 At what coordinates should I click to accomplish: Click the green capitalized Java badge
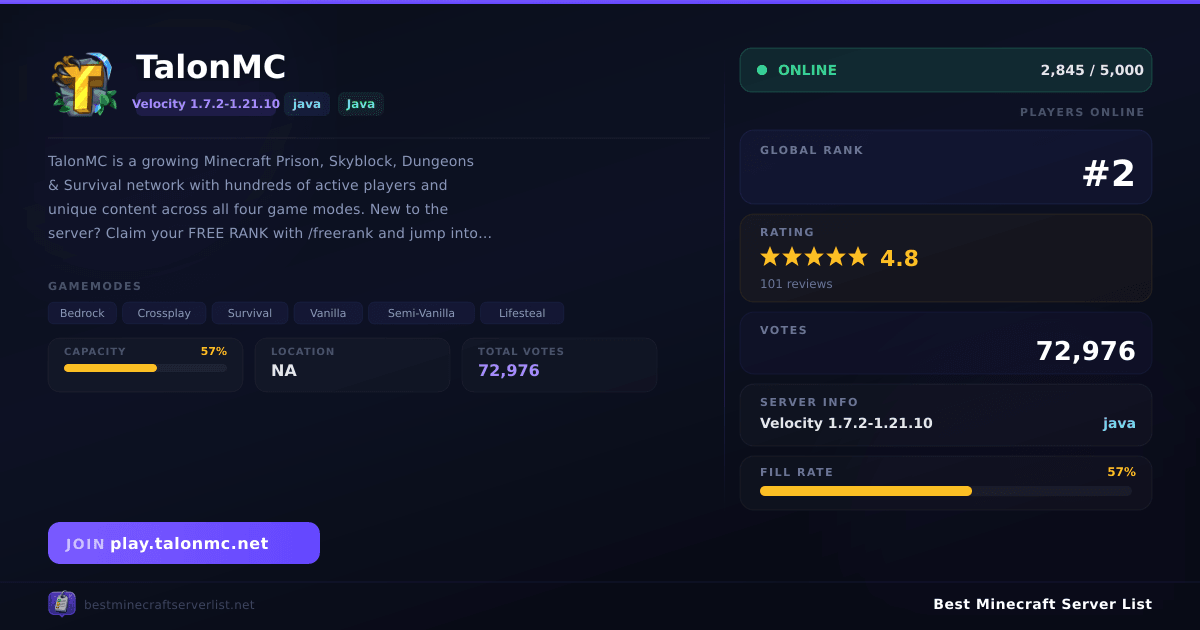coord(361,104)
